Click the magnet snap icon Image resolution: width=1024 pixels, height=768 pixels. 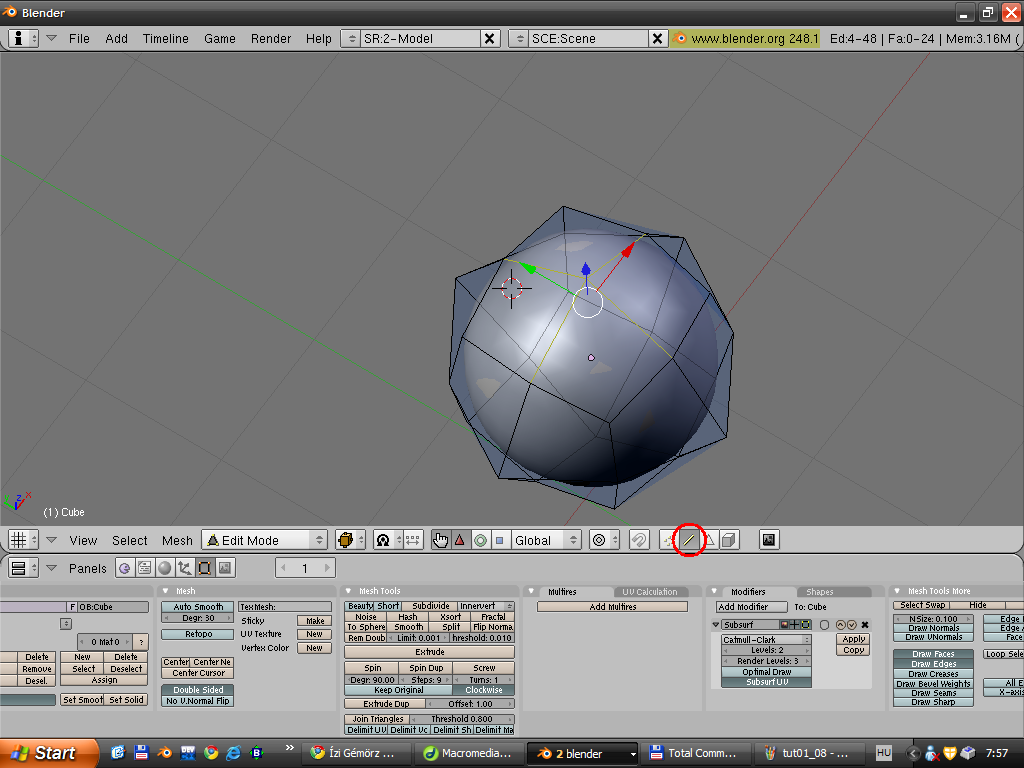click(x=638, y=540)
